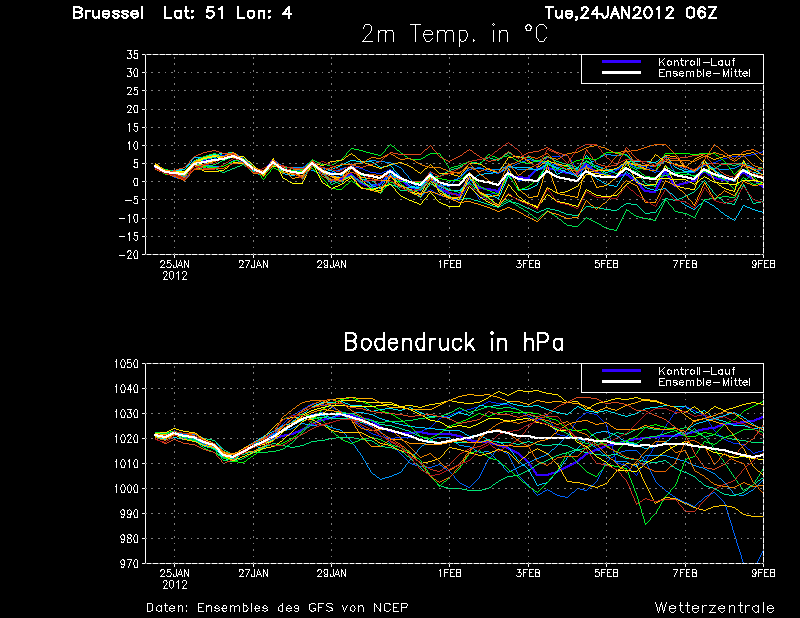Click 'Ensemble-Mittel' in the pressure chart legend
Image resolution: width=800 pixels, height=618 pixels.
[x=704, y=383]
